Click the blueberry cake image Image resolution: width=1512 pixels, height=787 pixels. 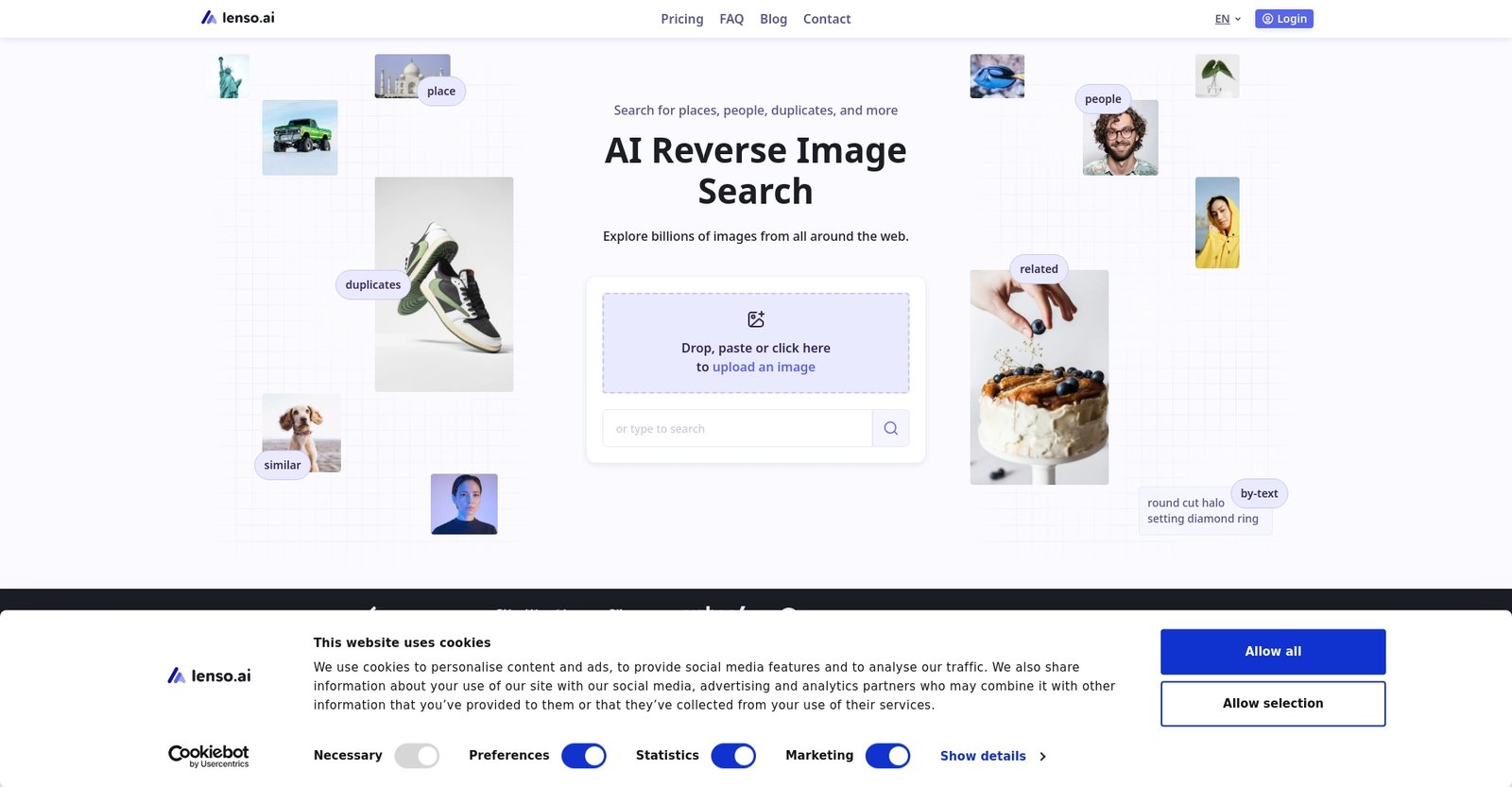coord(1039,378)
